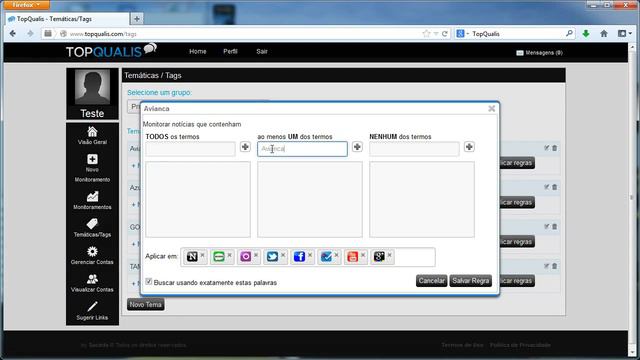Remove the Google+ source tag

389,255
